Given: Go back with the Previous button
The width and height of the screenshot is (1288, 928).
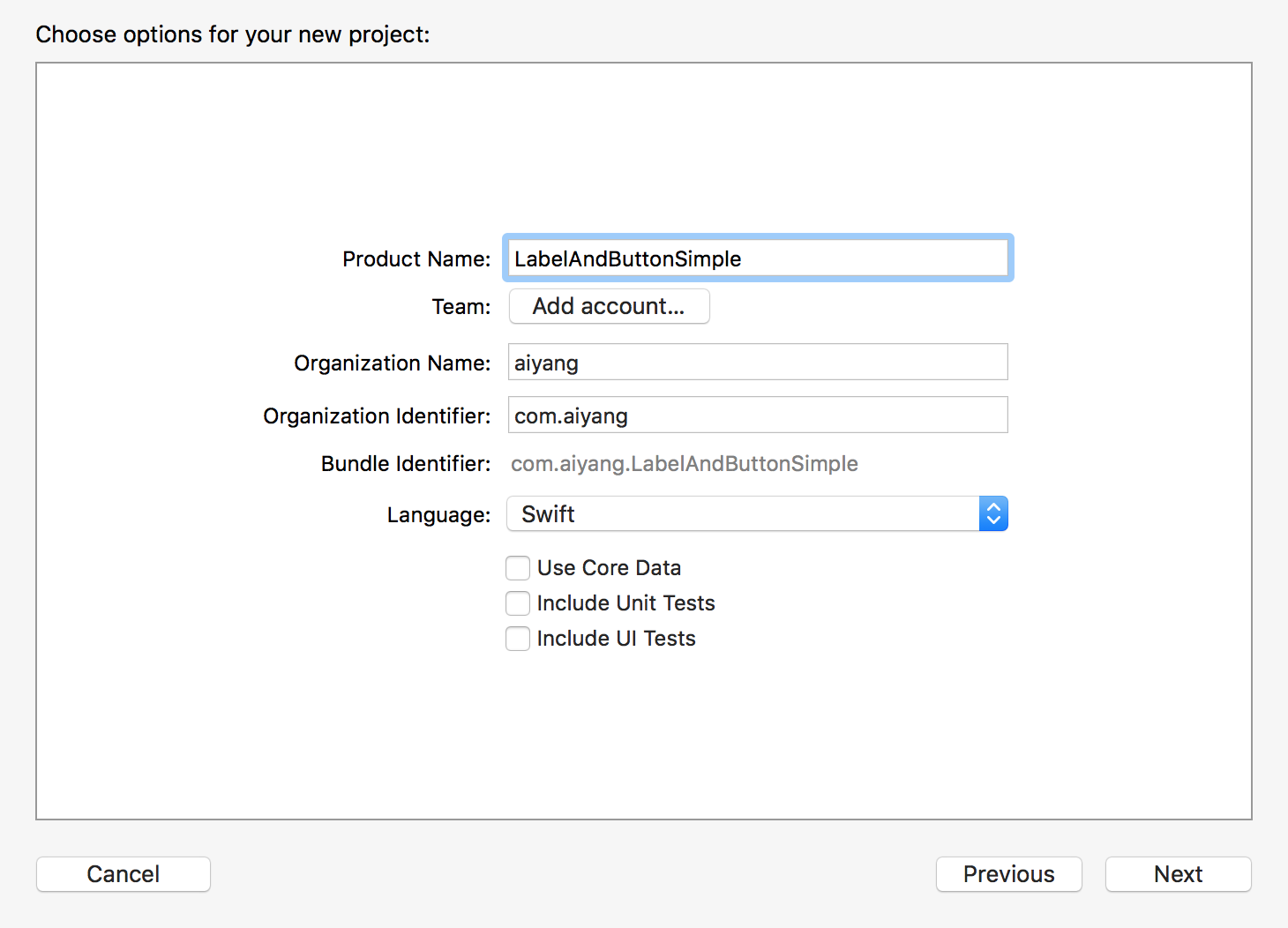Looking at the screenshot, I should (x=1008, y=874).
